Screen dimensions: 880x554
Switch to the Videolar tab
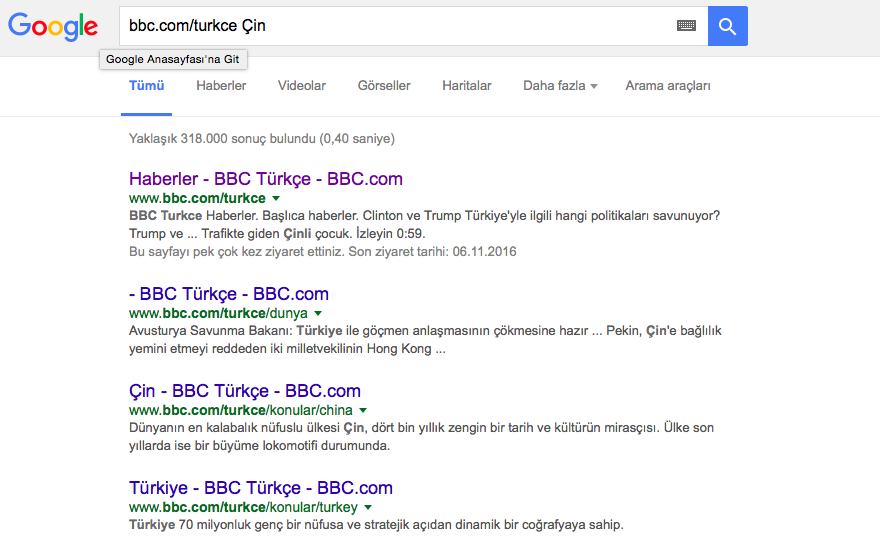pos(302,85)
